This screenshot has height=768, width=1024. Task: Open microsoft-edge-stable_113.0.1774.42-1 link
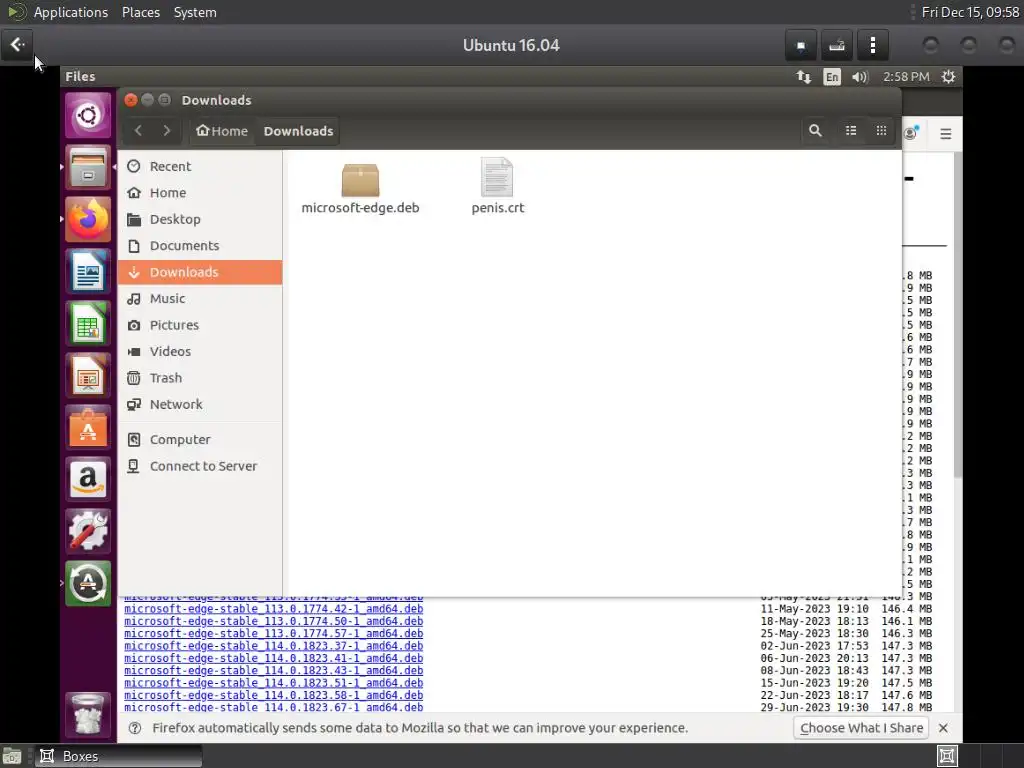coord(274,609)
